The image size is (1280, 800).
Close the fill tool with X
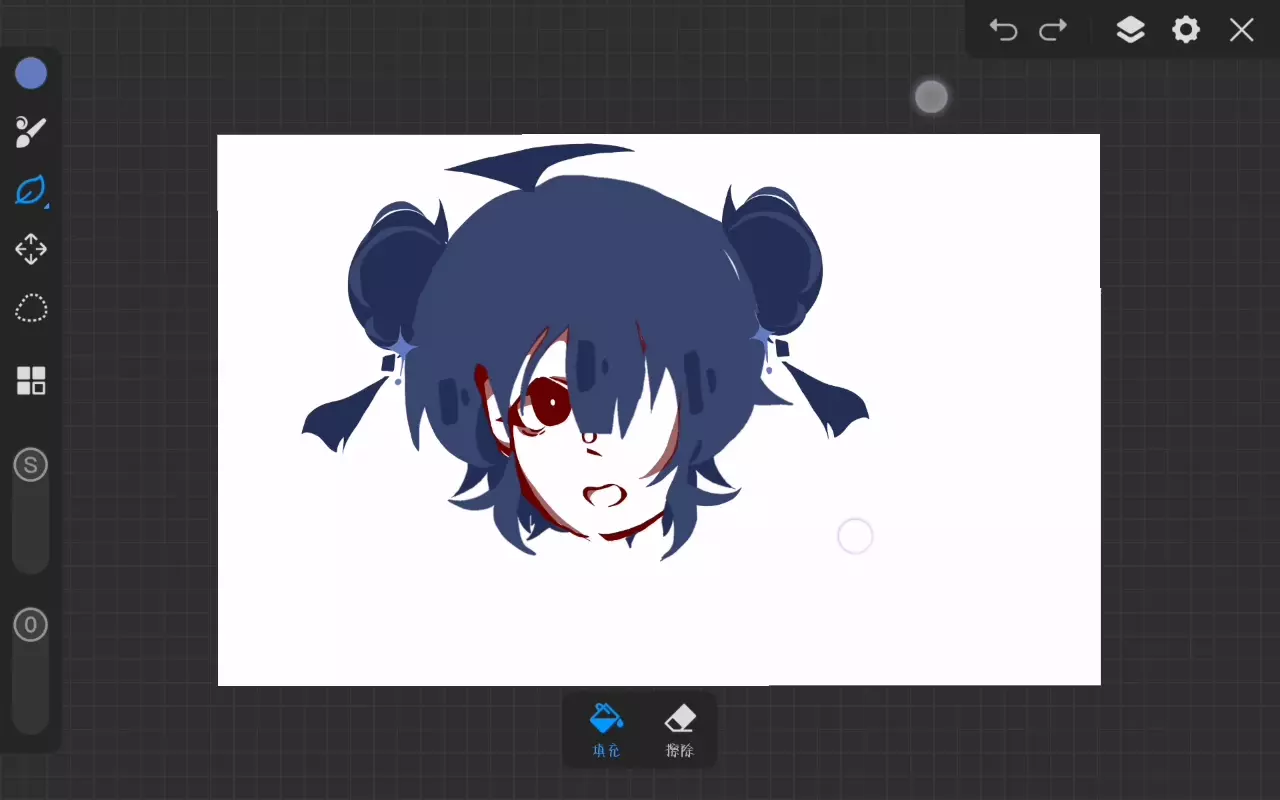[x=1241, y=30]
